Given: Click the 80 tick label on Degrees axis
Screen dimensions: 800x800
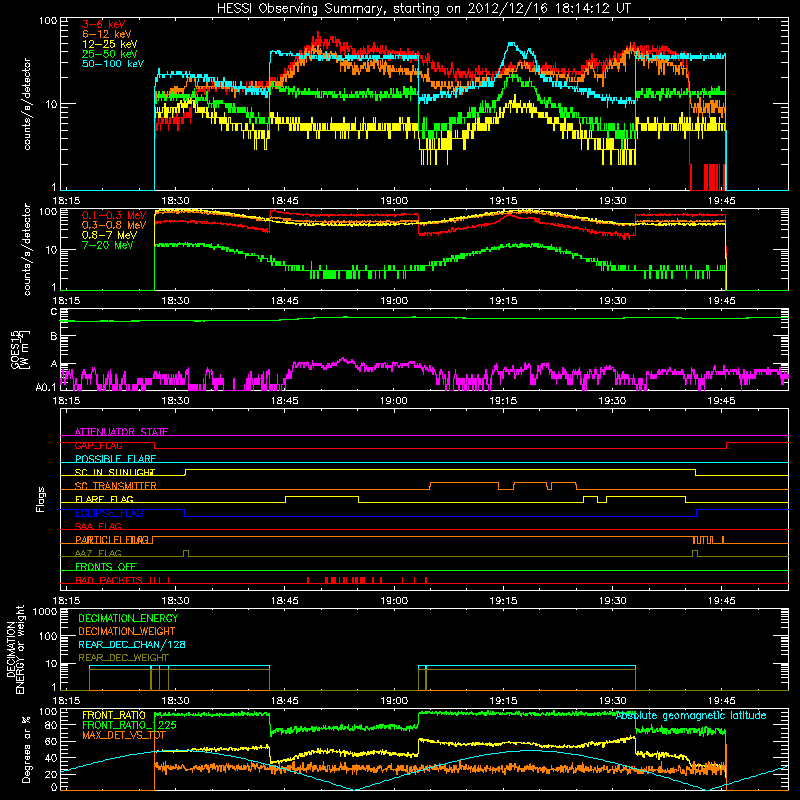Looking at the screenshot, I should pyautogui.click(x=51, y=724).
